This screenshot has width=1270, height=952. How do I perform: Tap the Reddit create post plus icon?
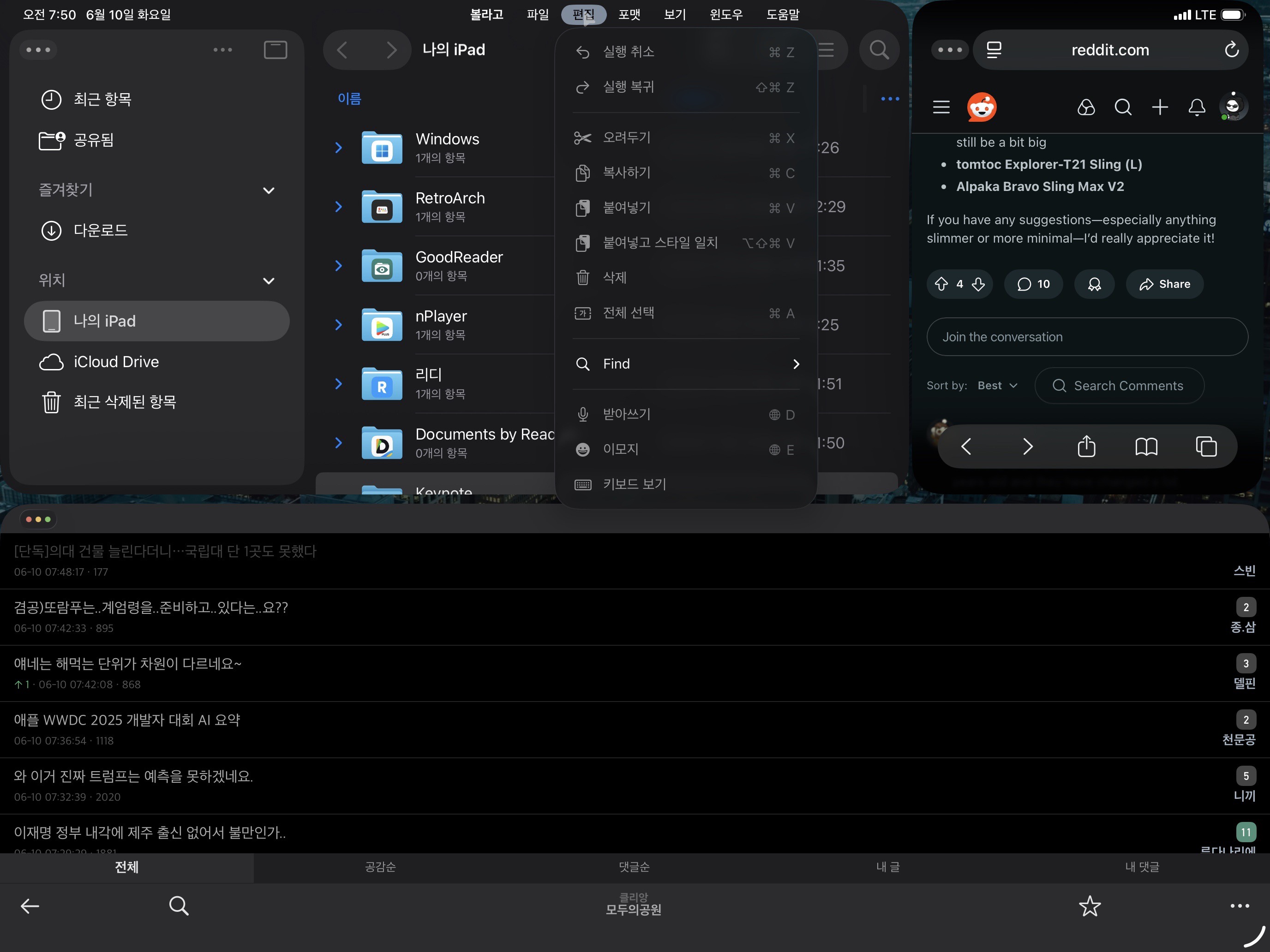click(1160, 107)
